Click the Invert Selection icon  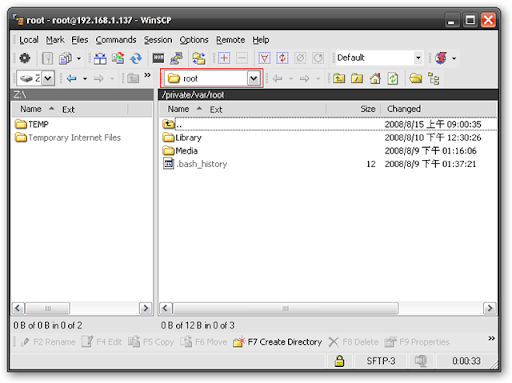282,58
